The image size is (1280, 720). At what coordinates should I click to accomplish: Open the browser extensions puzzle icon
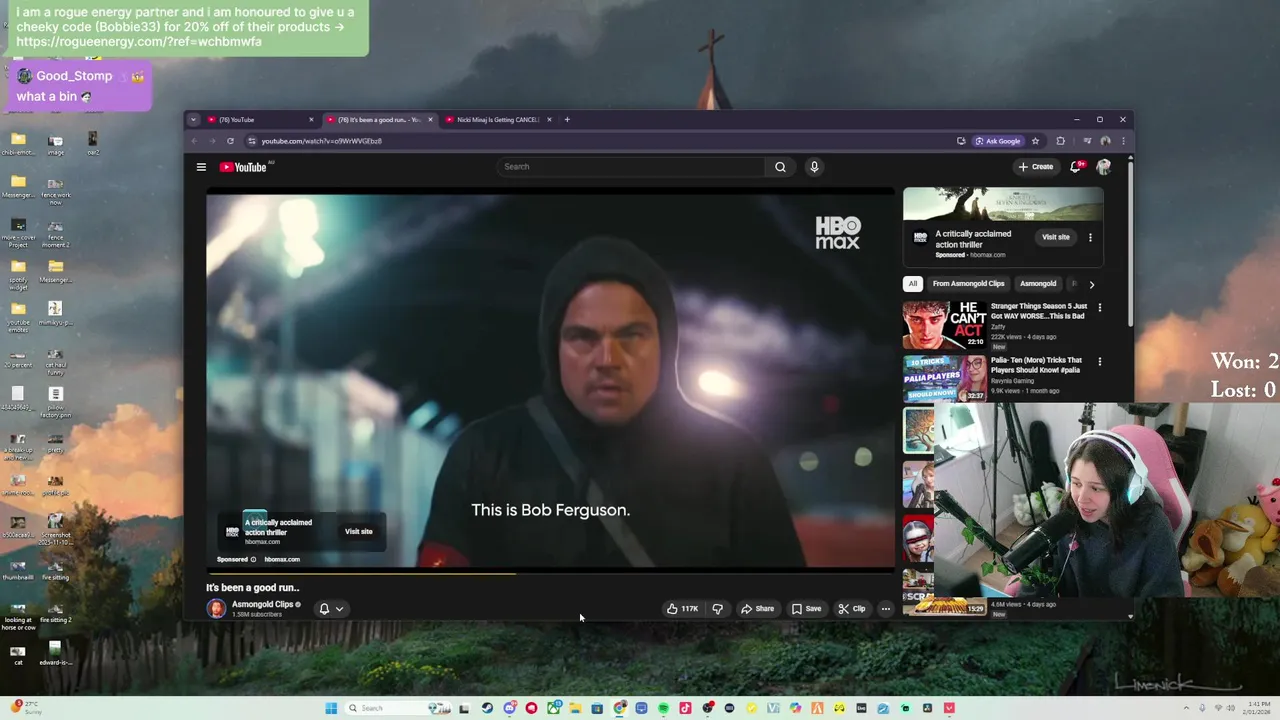1061,141
